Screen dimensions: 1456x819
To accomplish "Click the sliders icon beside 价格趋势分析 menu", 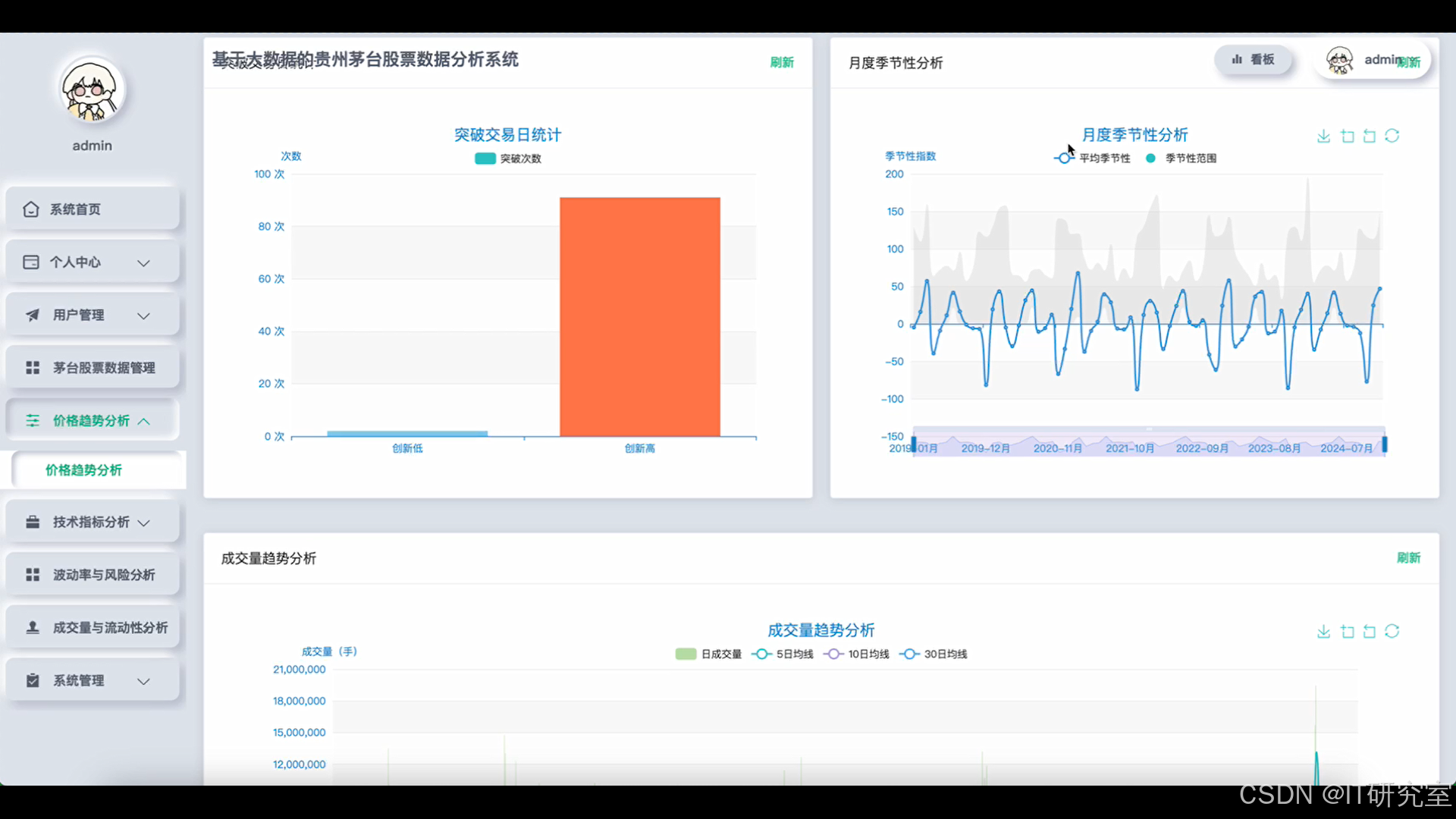I will coord(33,421).
